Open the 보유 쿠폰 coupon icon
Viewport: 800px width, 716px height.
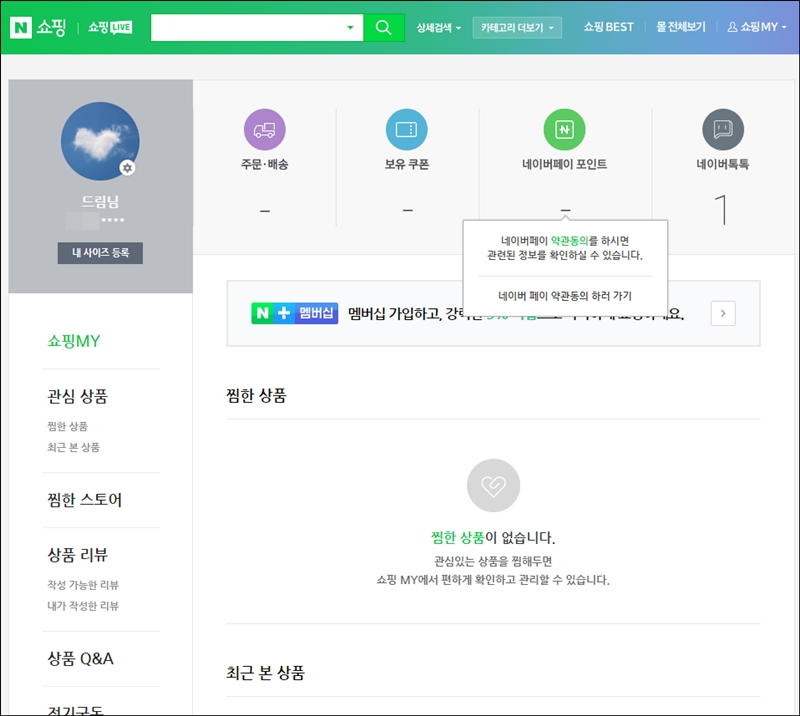coord(407,130)
